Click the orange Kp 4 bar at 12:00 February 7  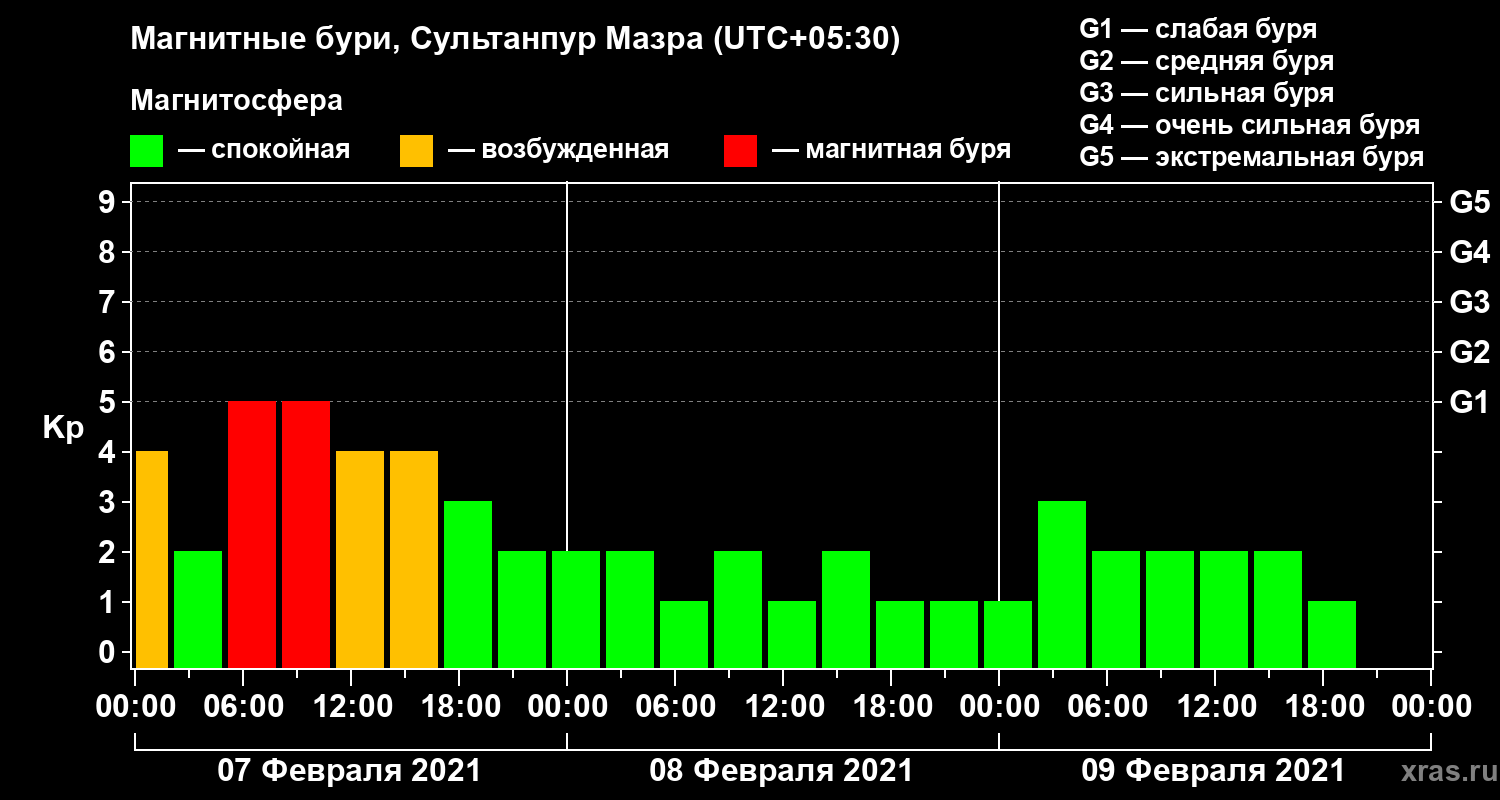click(x=360, y=559)
